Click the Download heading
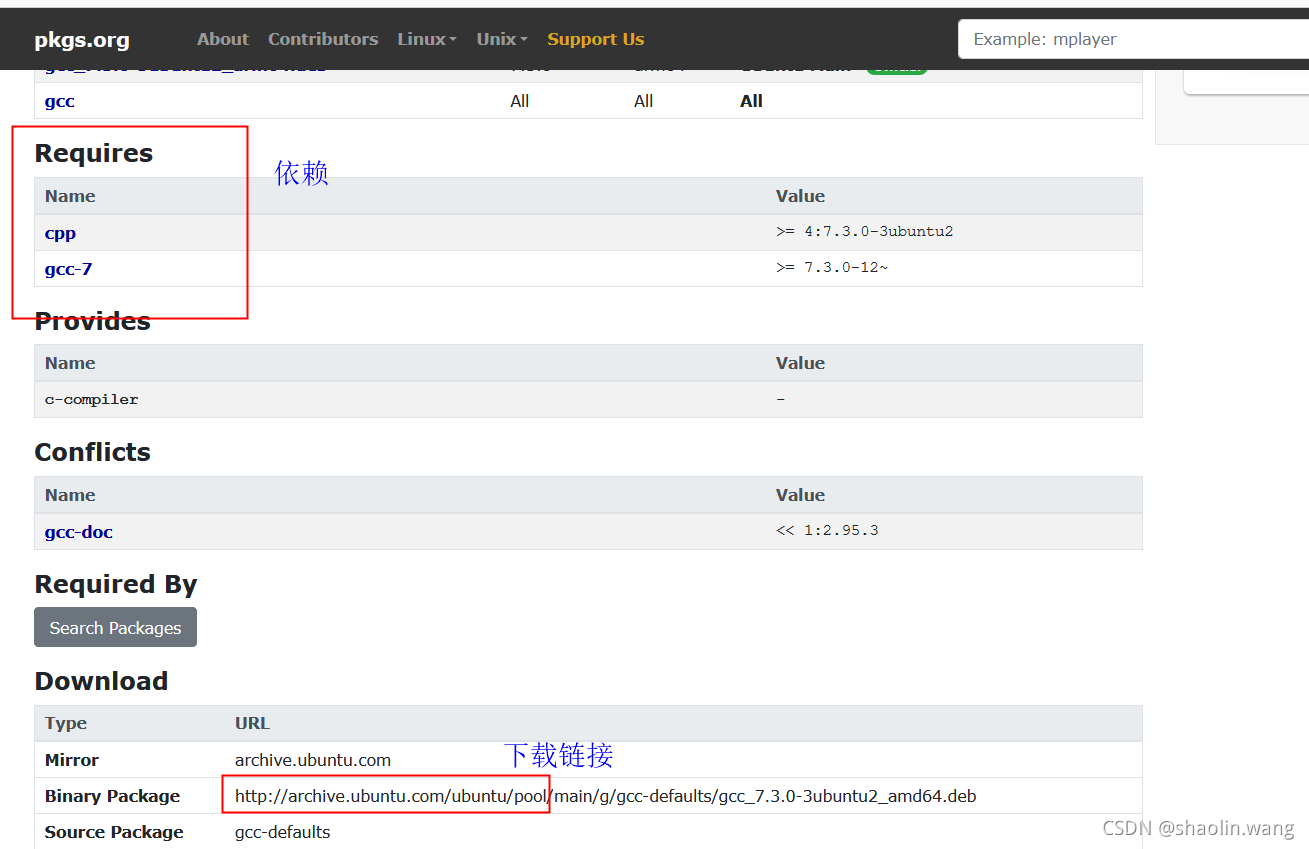Viewport: 1309px width, 849px height. tap(101, 681)
